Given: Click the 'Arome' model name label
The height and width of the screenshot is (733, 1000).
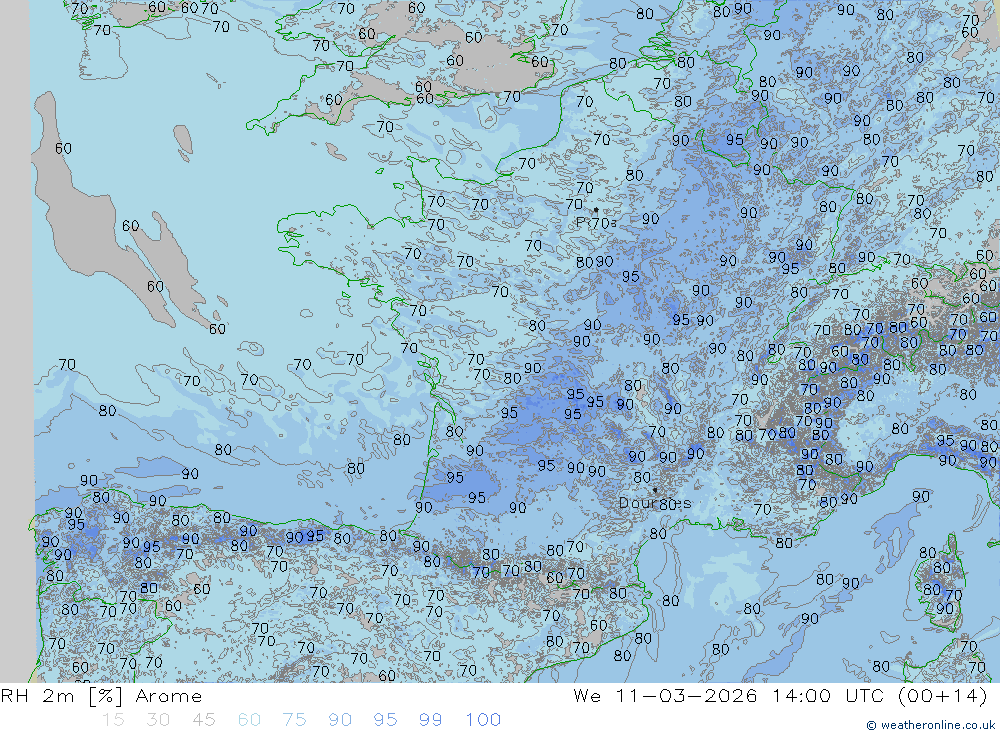Looking at the screenshot, I should click(168, 696).
